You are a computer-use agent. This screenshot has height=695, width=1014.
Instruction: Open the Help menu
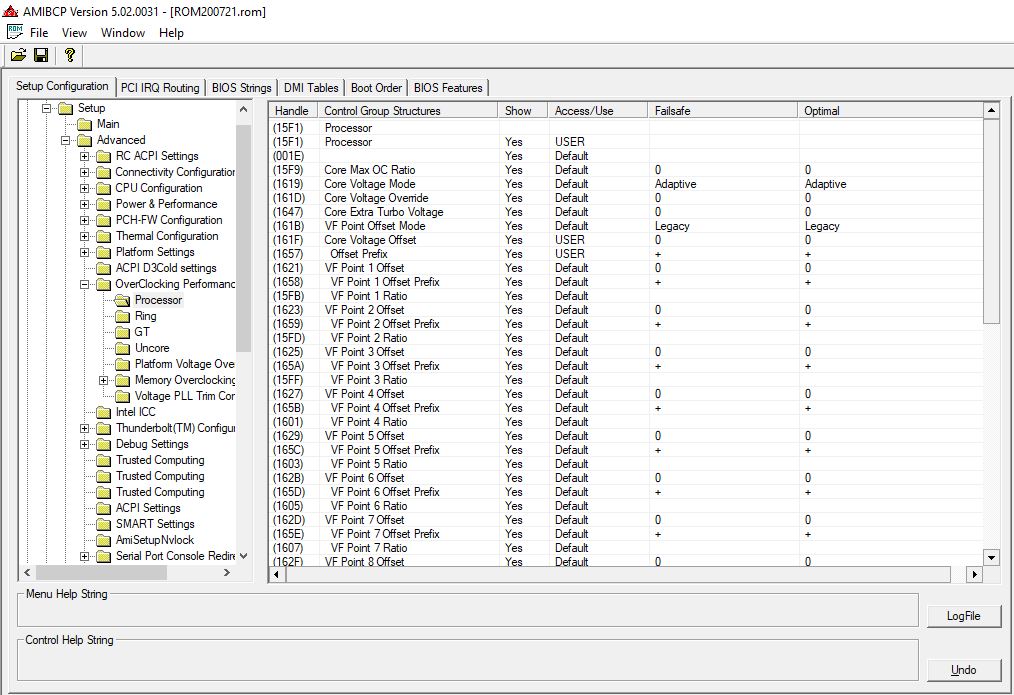[171, 32]
